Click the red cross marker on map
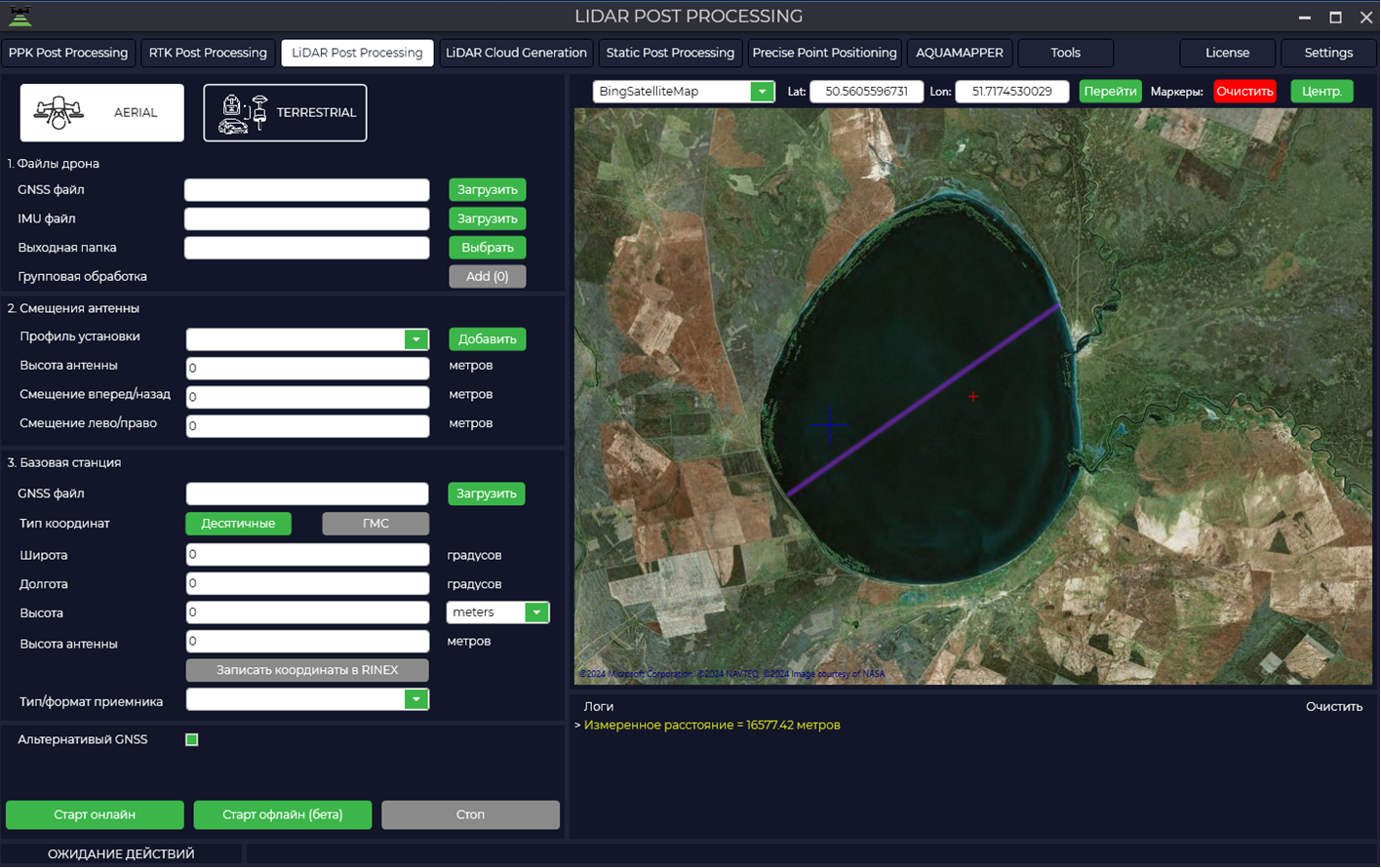The height and width of the screenshot is (868, 1381). (x=973, y=396)
